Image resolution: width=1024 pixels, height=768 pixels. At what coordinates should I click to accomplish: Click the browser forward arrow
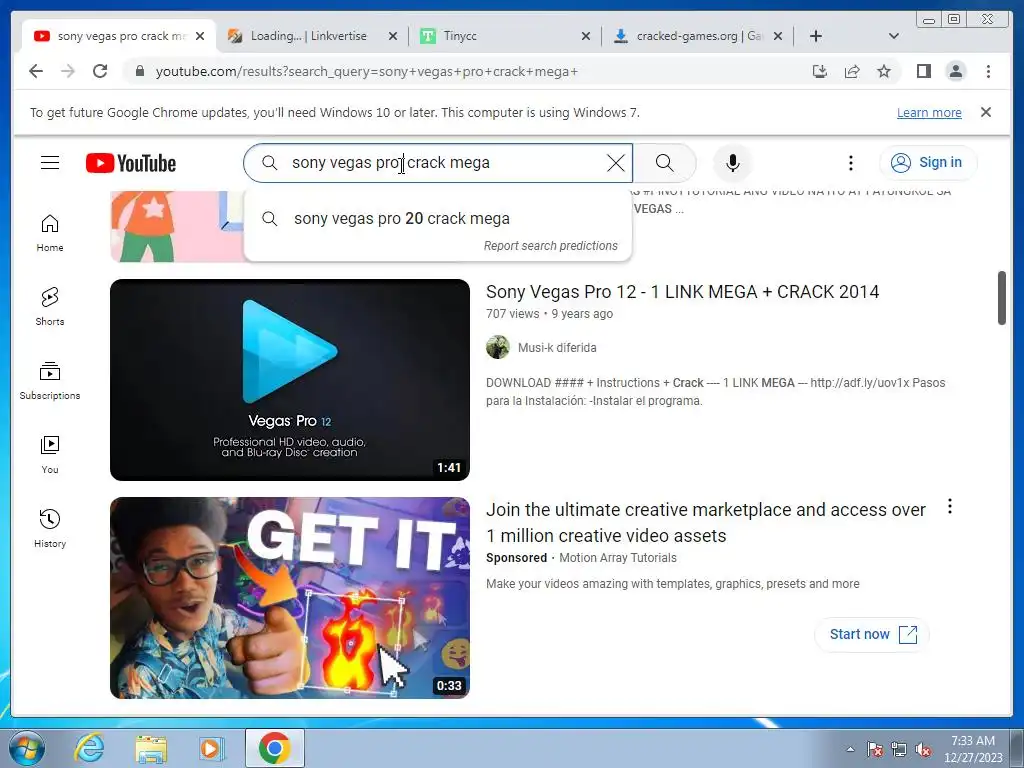[68, 71]
